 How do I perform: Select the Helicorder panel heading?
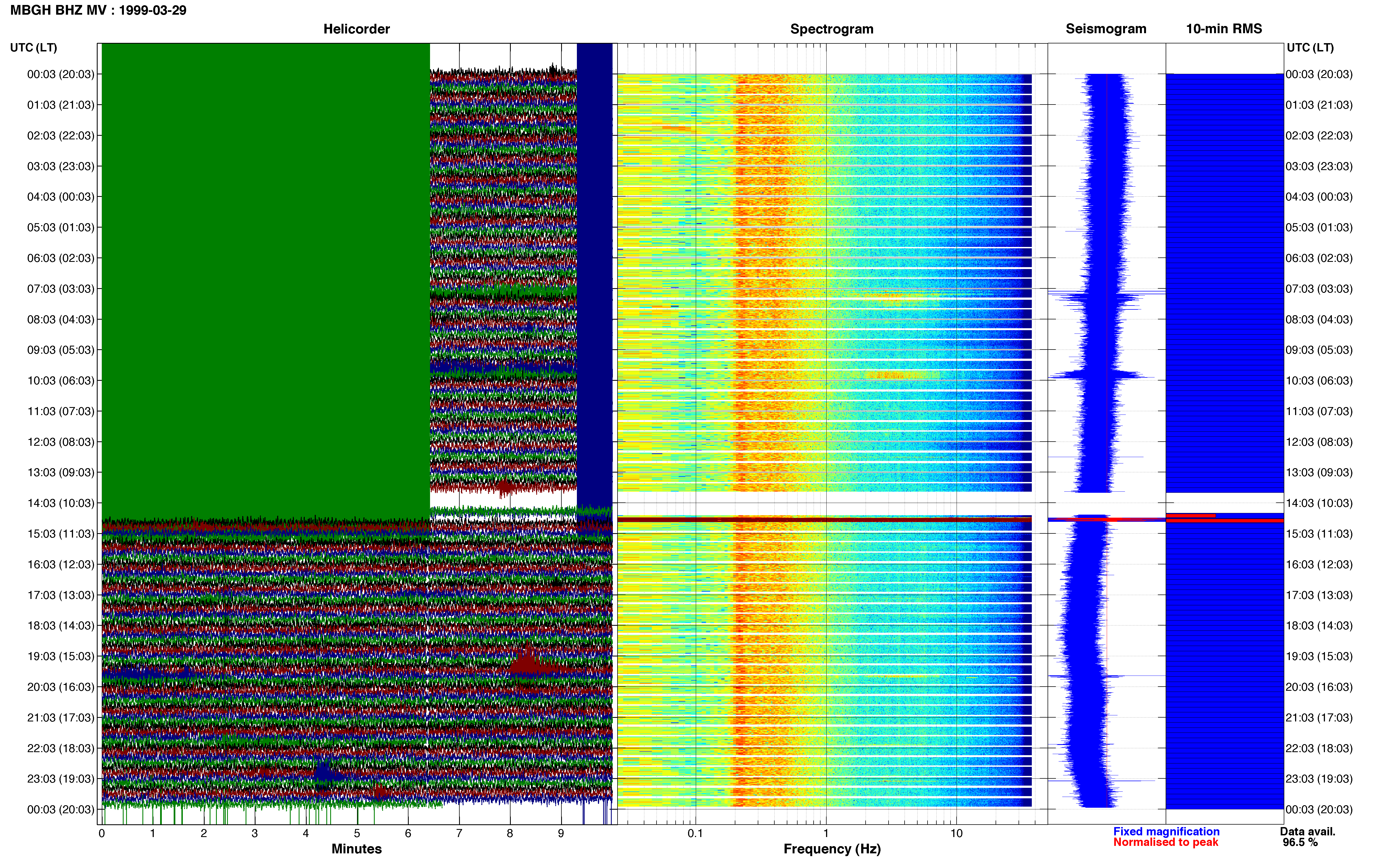tap(356, 29)
